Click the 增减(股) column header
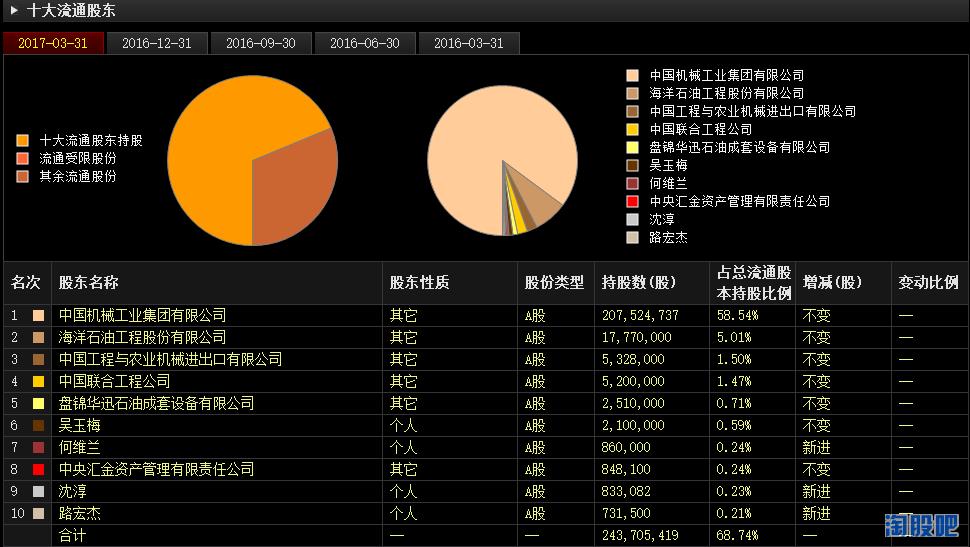 point(833,283)
